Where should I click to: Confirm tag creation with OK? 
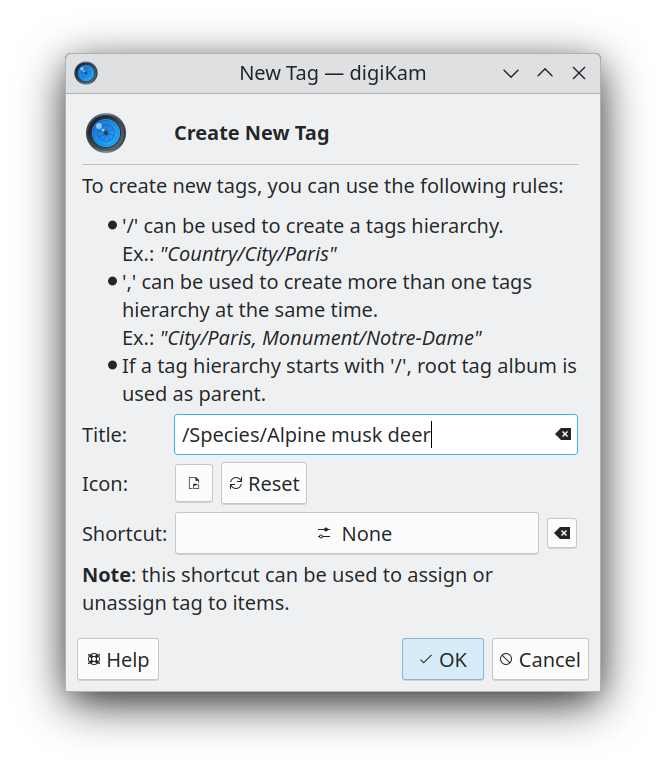pyautogui.click(x=443, y=659)
